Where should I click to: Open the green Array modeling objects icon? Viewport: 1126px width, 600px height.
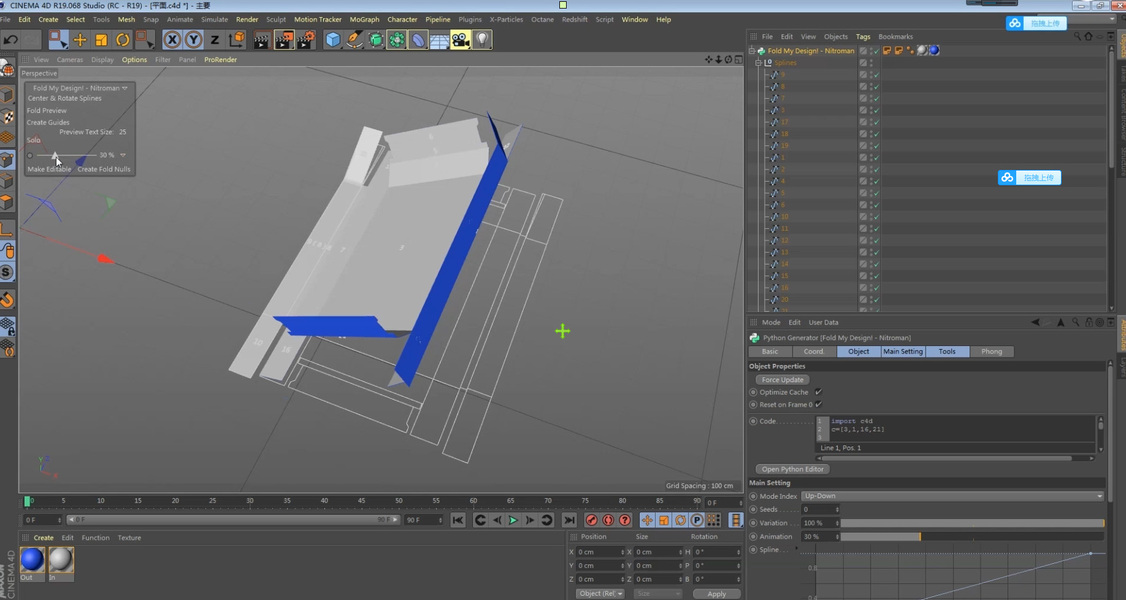[x=396, y=40]
